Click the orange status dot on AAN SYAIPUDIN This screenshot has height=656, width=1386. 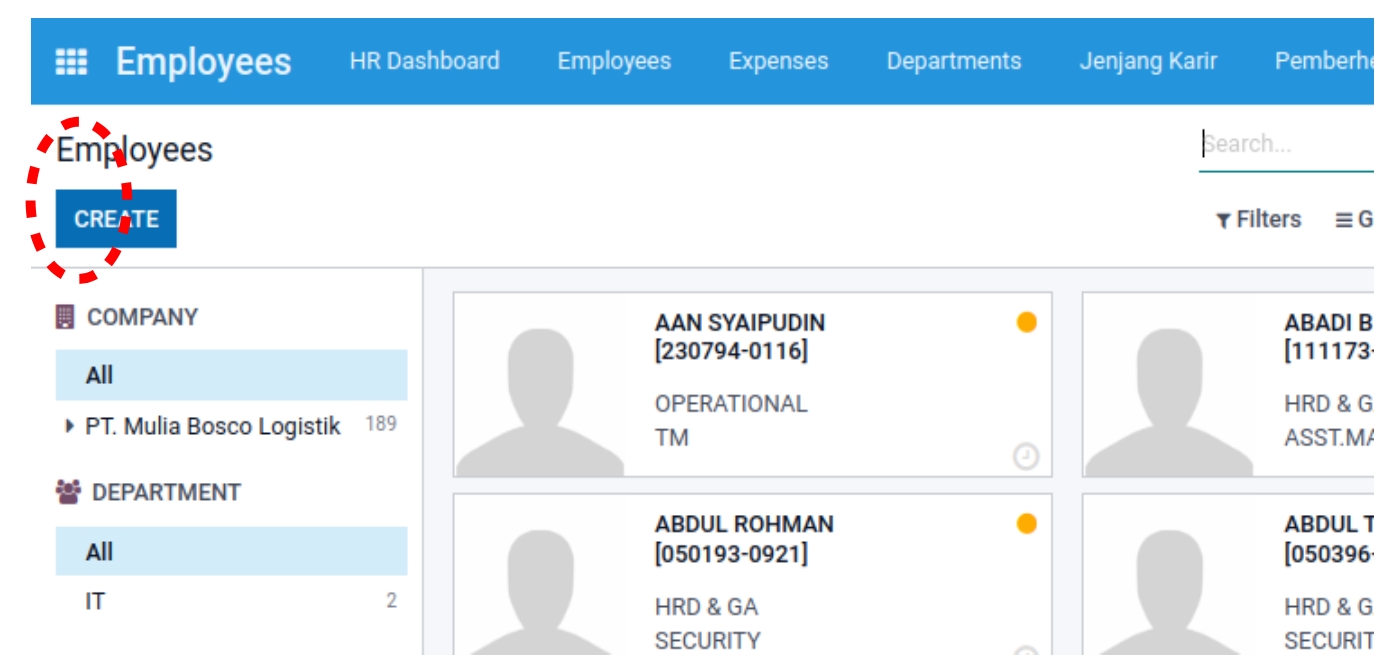tap(1026, 322)
